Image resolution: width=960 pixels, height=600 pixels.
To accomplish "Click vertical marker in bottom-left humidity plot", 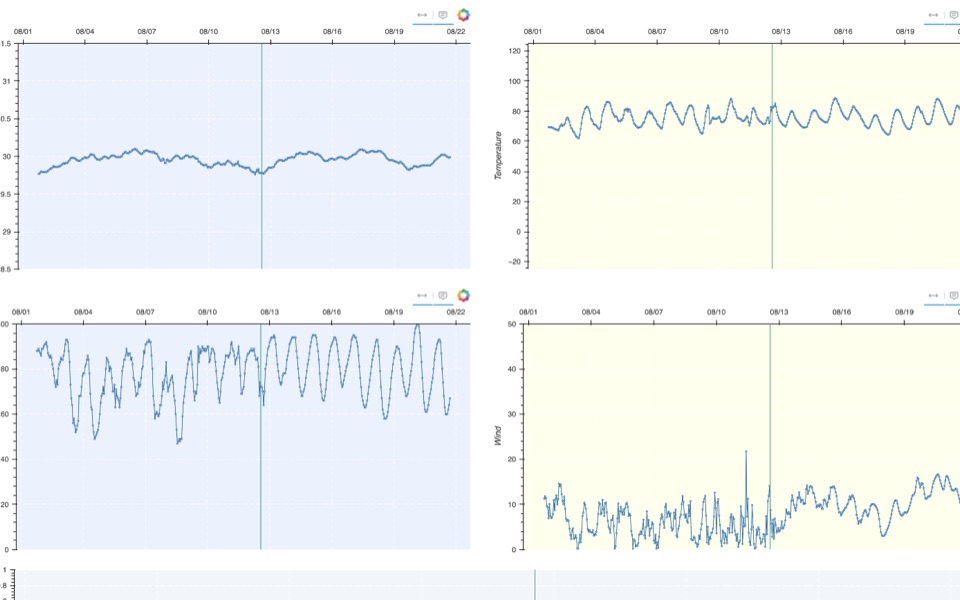I will coord(260,437).
